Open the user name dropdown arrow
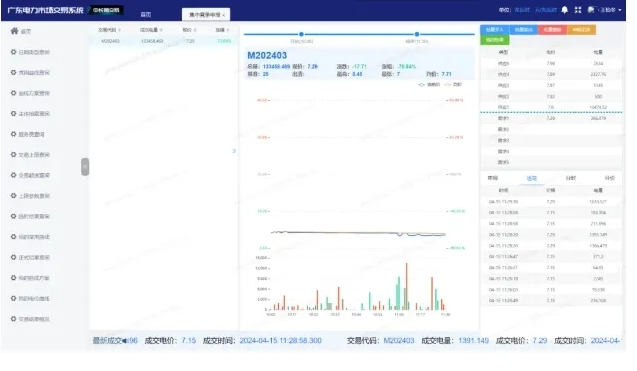The width and height of the screenshot is (637, 371). pyautogui.click(x=620, y=10)
